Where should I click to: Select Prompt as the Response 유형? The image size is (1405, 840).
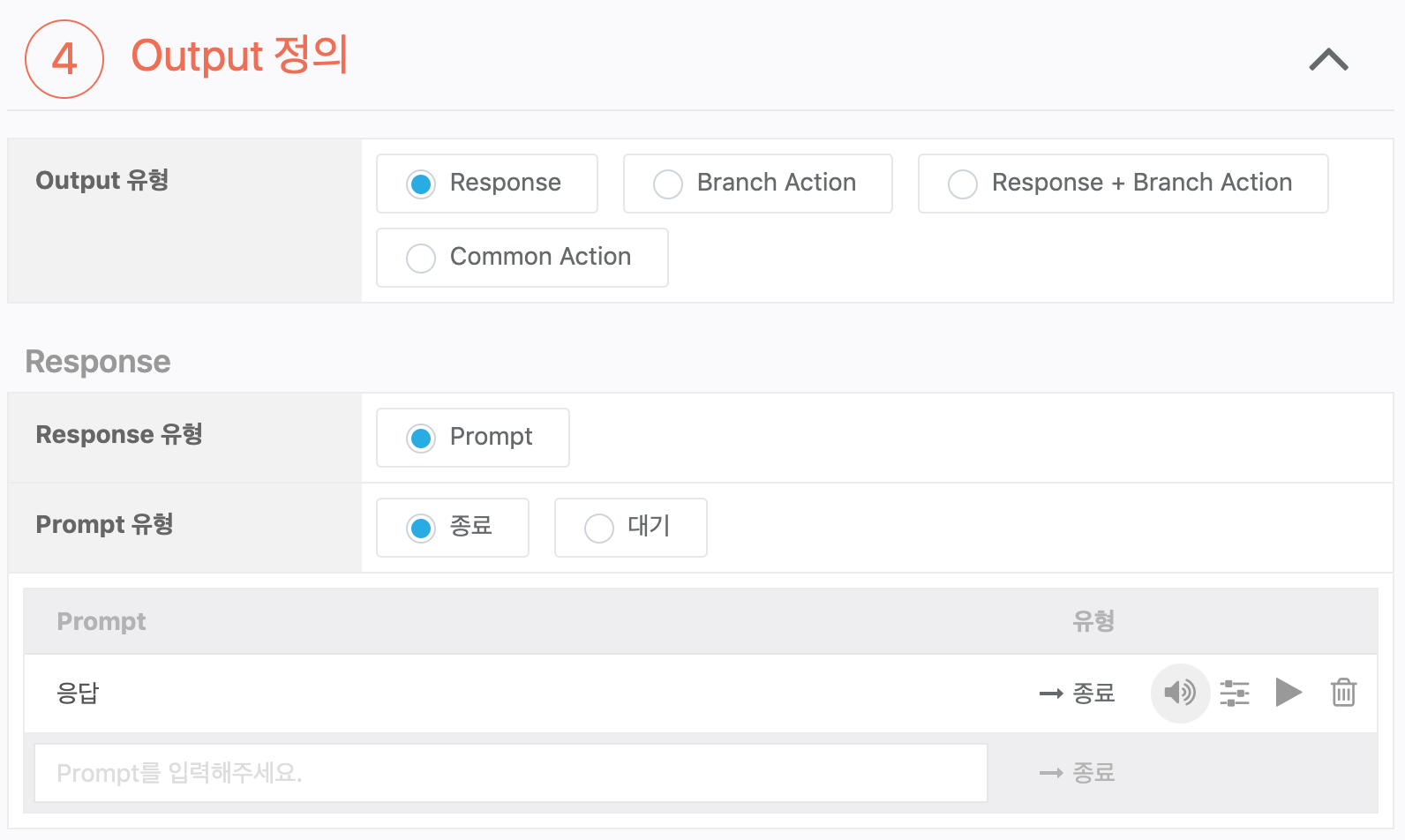(x=421, y=438)
